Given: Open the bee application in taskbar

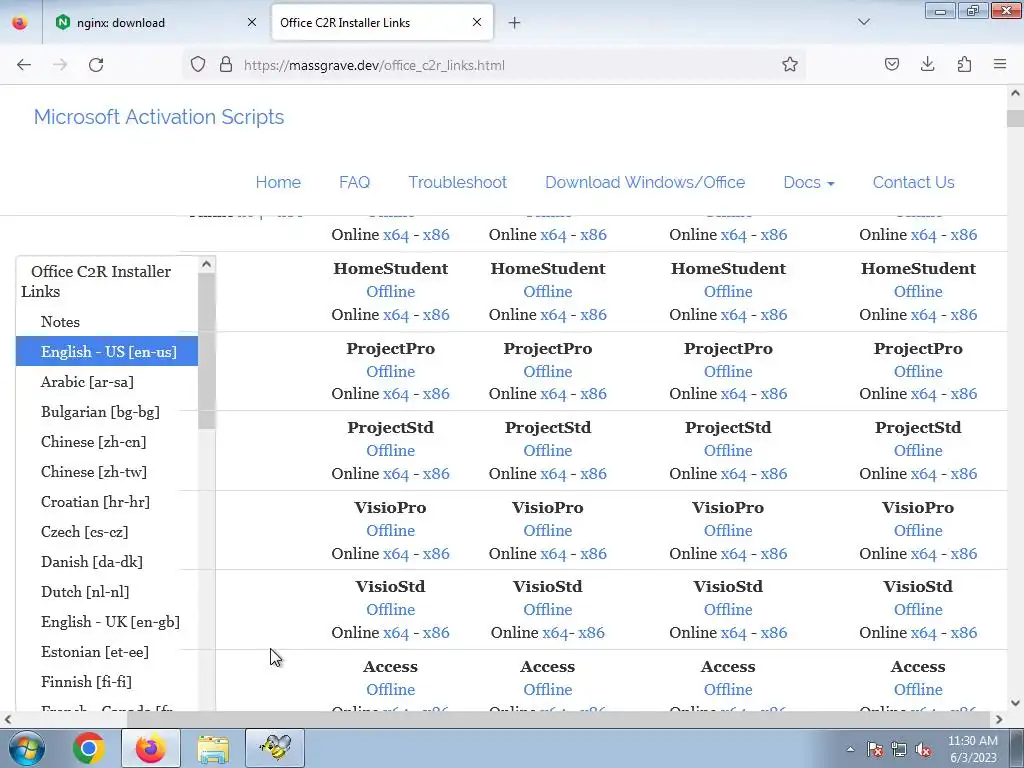Looking at the screenshot, I should (275, 748).
